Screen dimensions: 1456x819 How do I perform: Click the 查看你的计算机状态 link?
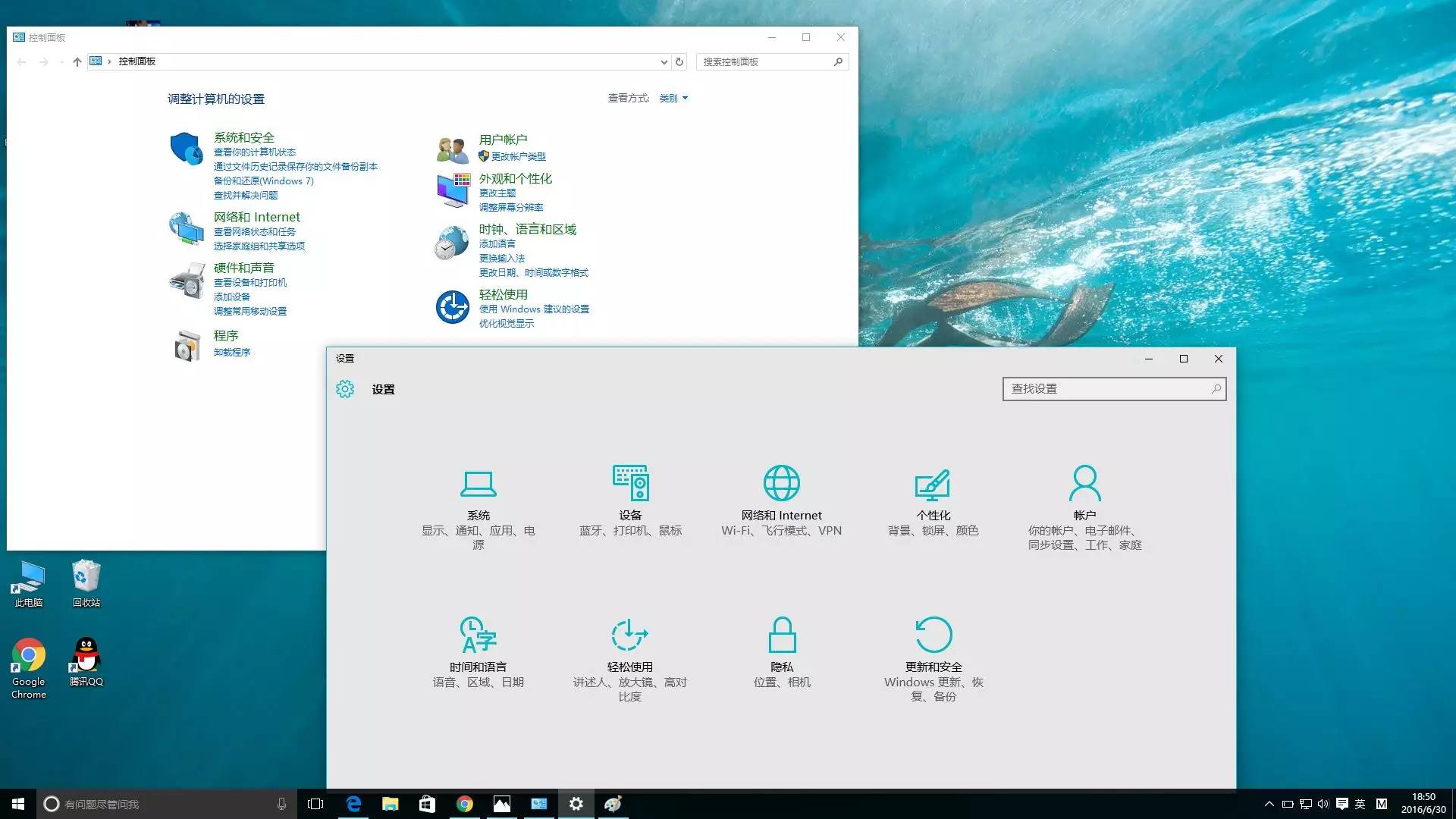pos(255,152)
